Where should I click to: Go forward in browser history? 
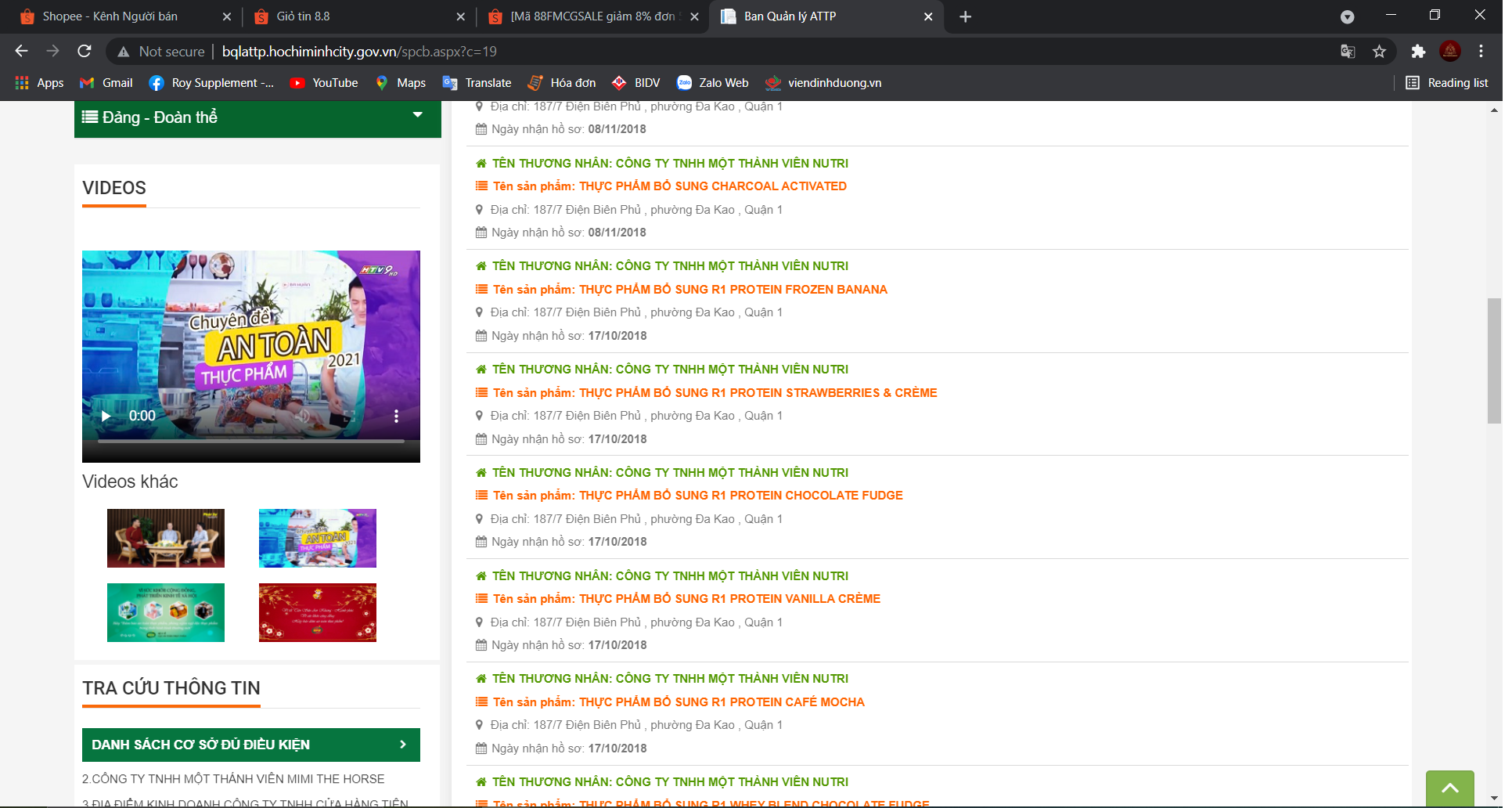click(x=52, y=51)
